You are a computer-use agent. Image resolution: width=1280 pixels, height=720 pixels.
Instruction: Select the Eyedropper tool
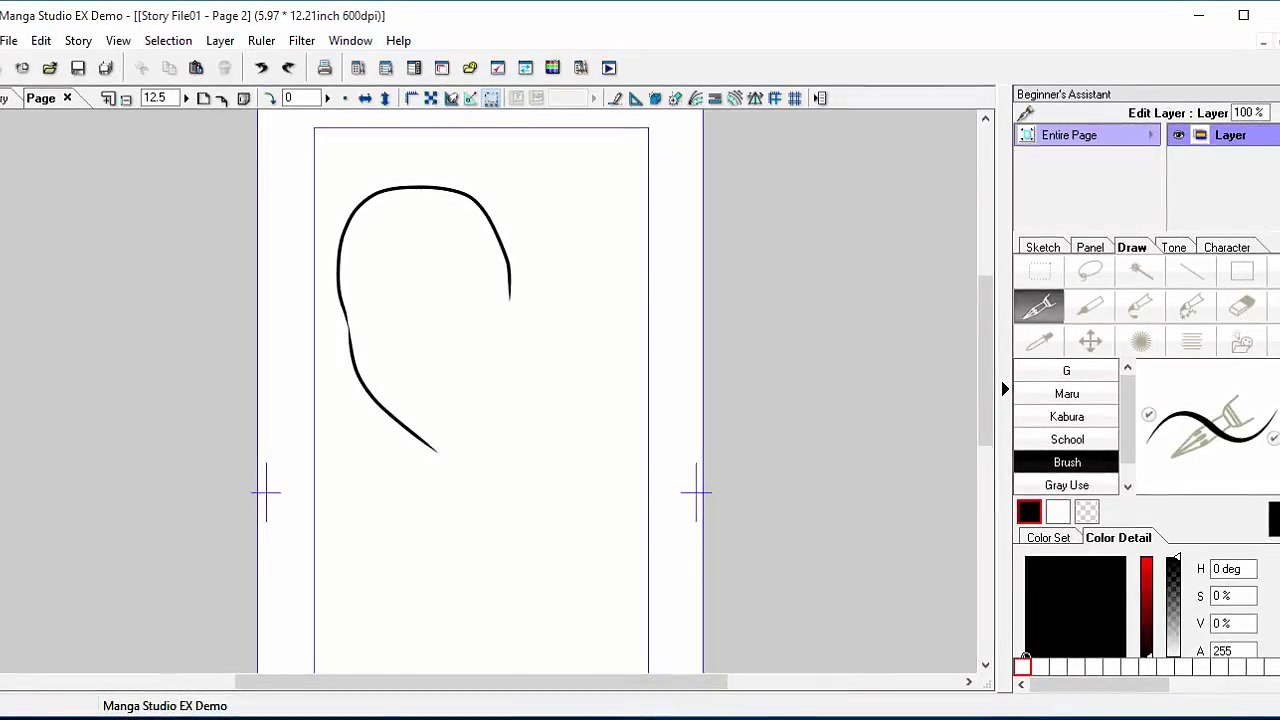tap(1039, 342)
